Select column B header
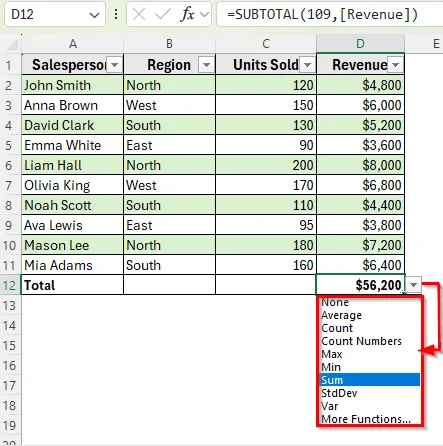The width and height of the screenshot is (443, 446). tap(169, 44)
